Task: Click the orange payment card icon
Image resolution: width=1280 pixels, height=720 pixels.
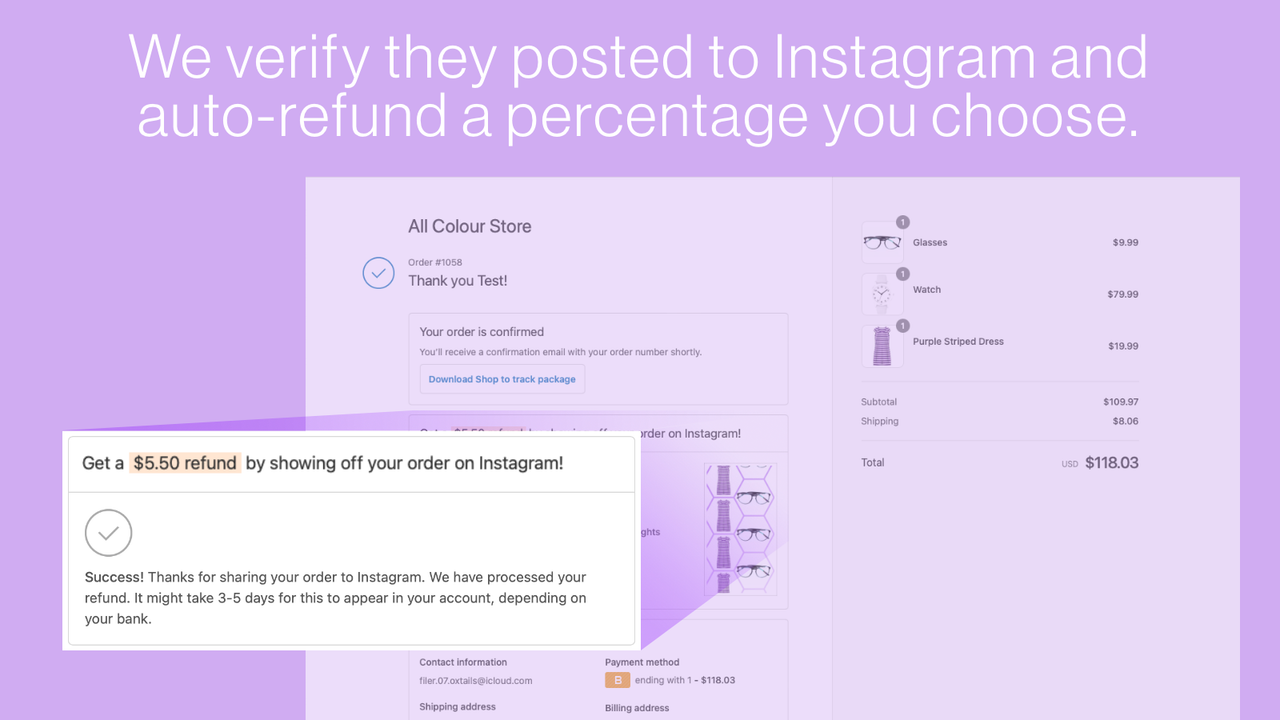Action: coord(616,679)
